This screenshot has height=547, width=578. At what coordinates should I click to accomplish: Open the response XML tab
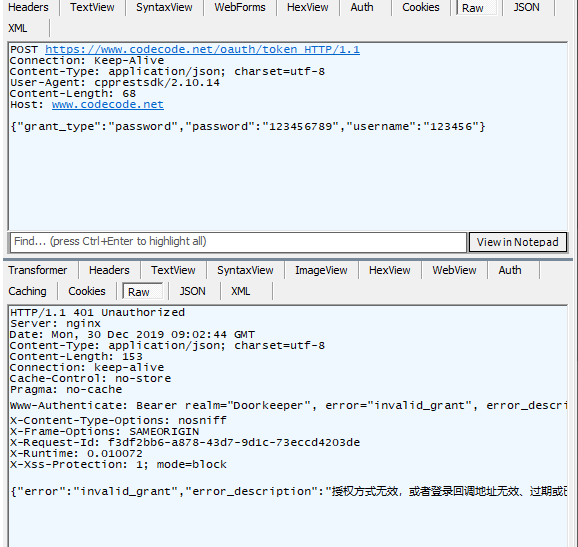pyautogui.click(x=240, y=291)
